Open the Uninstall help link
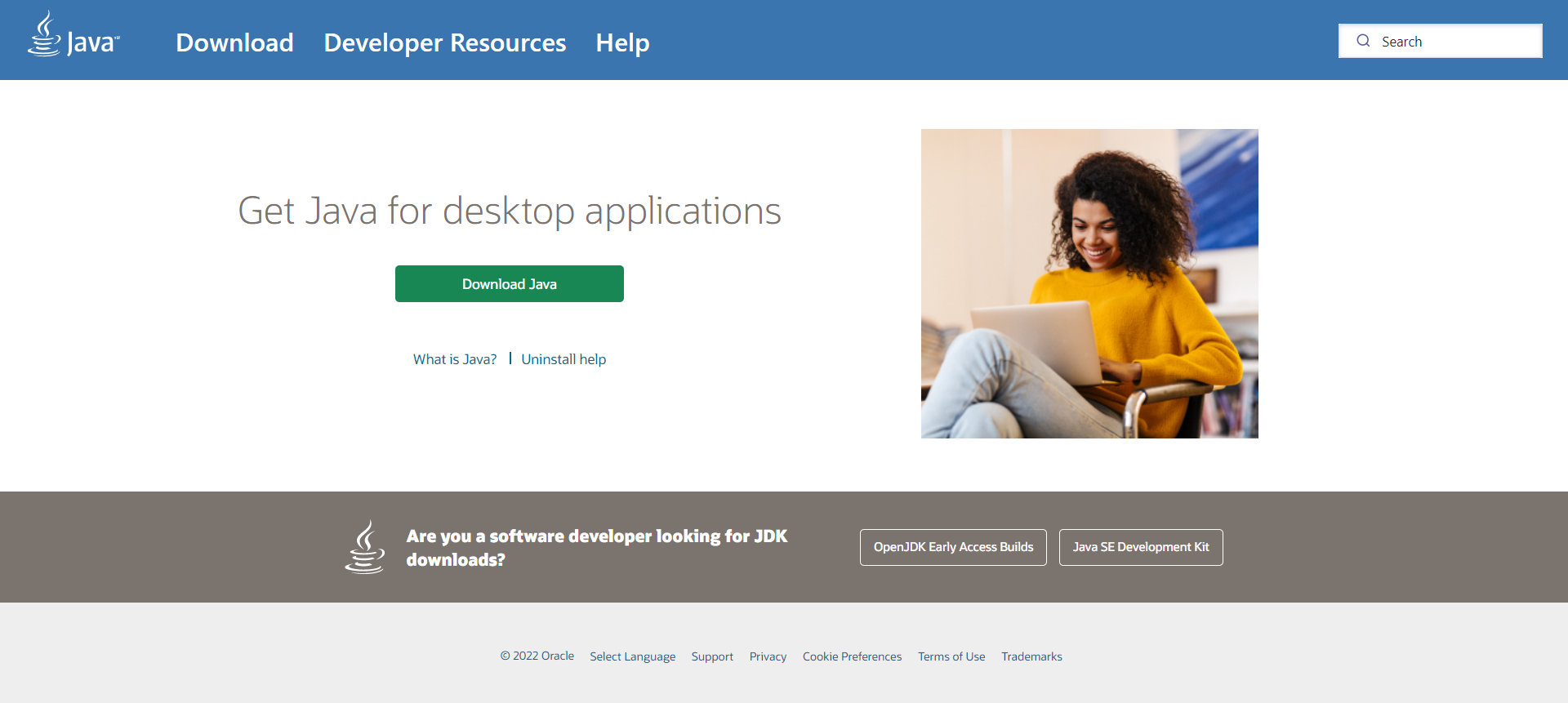The width and height of the screenshot is (1568, 703). pyautogui.click(x=563, y=359)
